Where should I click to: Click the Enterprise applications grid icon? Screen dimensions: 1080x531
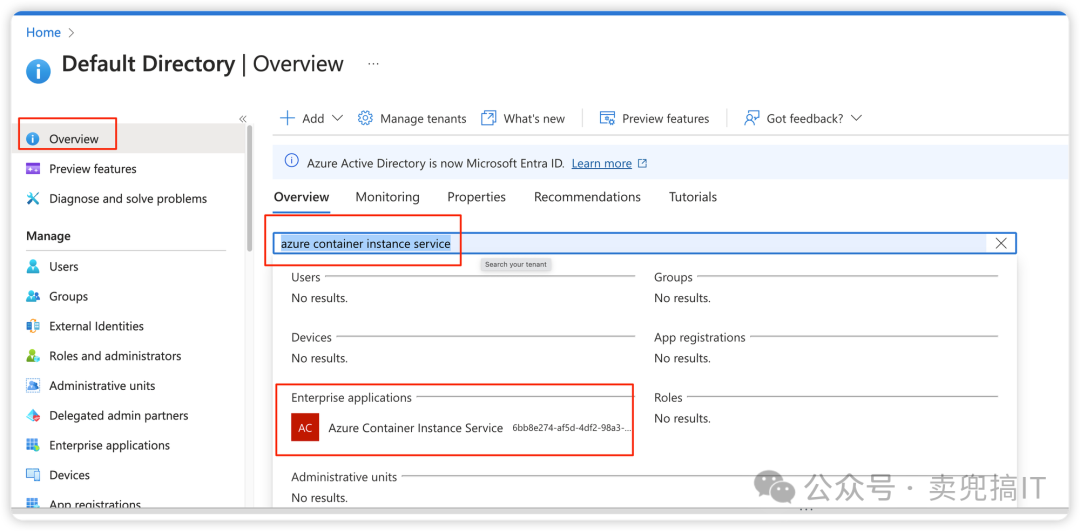[x=33, y=445]
